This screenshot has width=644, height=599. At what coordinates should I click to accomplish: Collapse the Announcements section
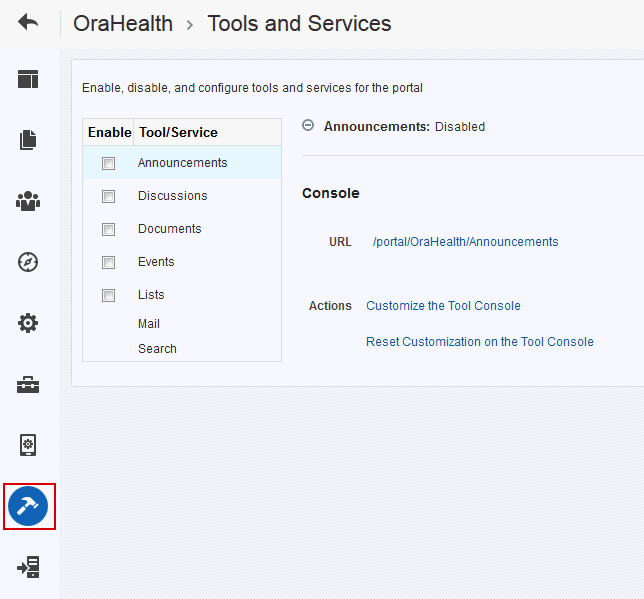(308, 125)
